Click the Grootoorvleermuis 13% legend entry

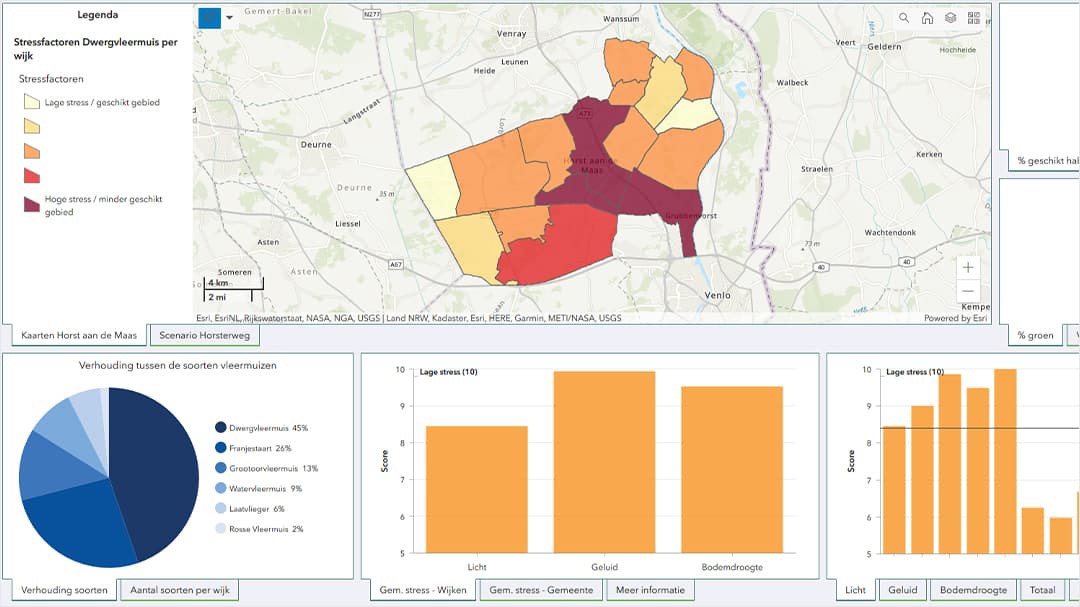point(267,469)
